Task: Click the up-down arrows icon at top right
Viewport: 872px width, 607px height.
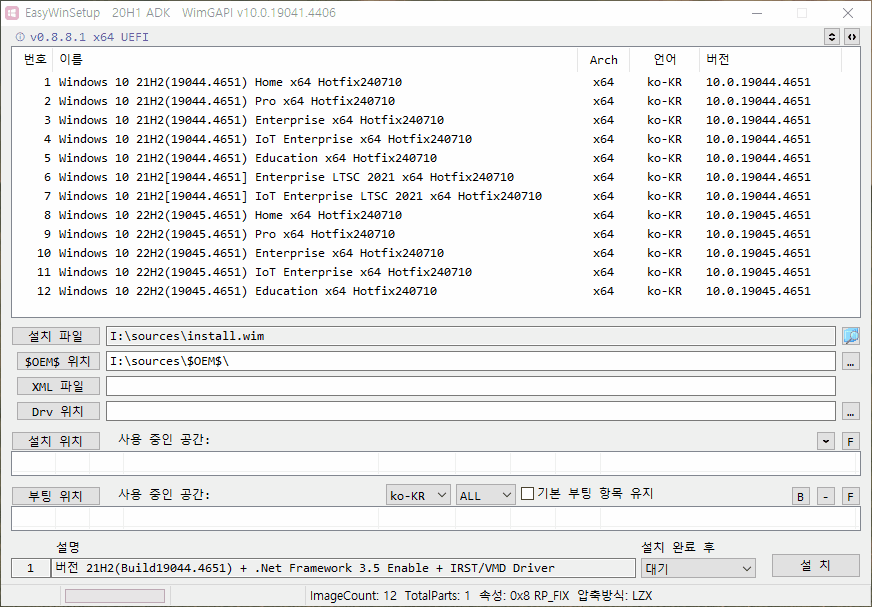Action: [x=831, y=37]
